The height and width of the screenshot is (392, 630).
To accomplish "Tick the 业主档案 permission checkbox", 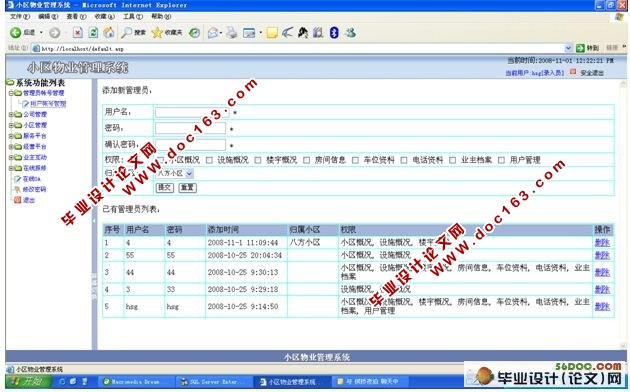I will (x=452, y=160).
